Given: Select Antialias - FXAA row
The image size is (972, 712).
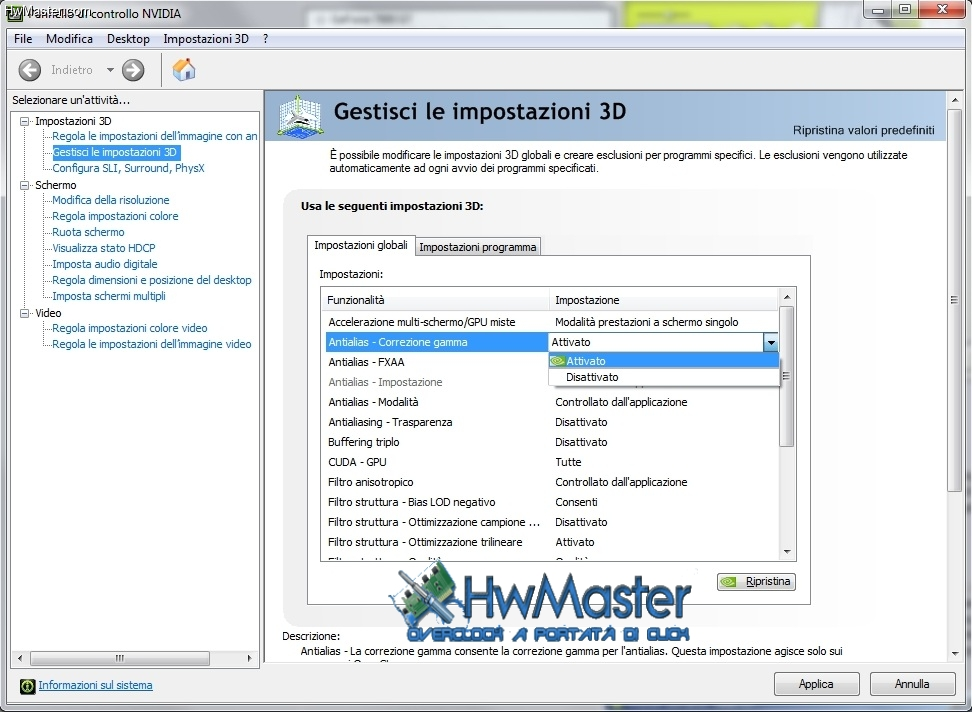Looking at the screenshot, I should (436, 363).
